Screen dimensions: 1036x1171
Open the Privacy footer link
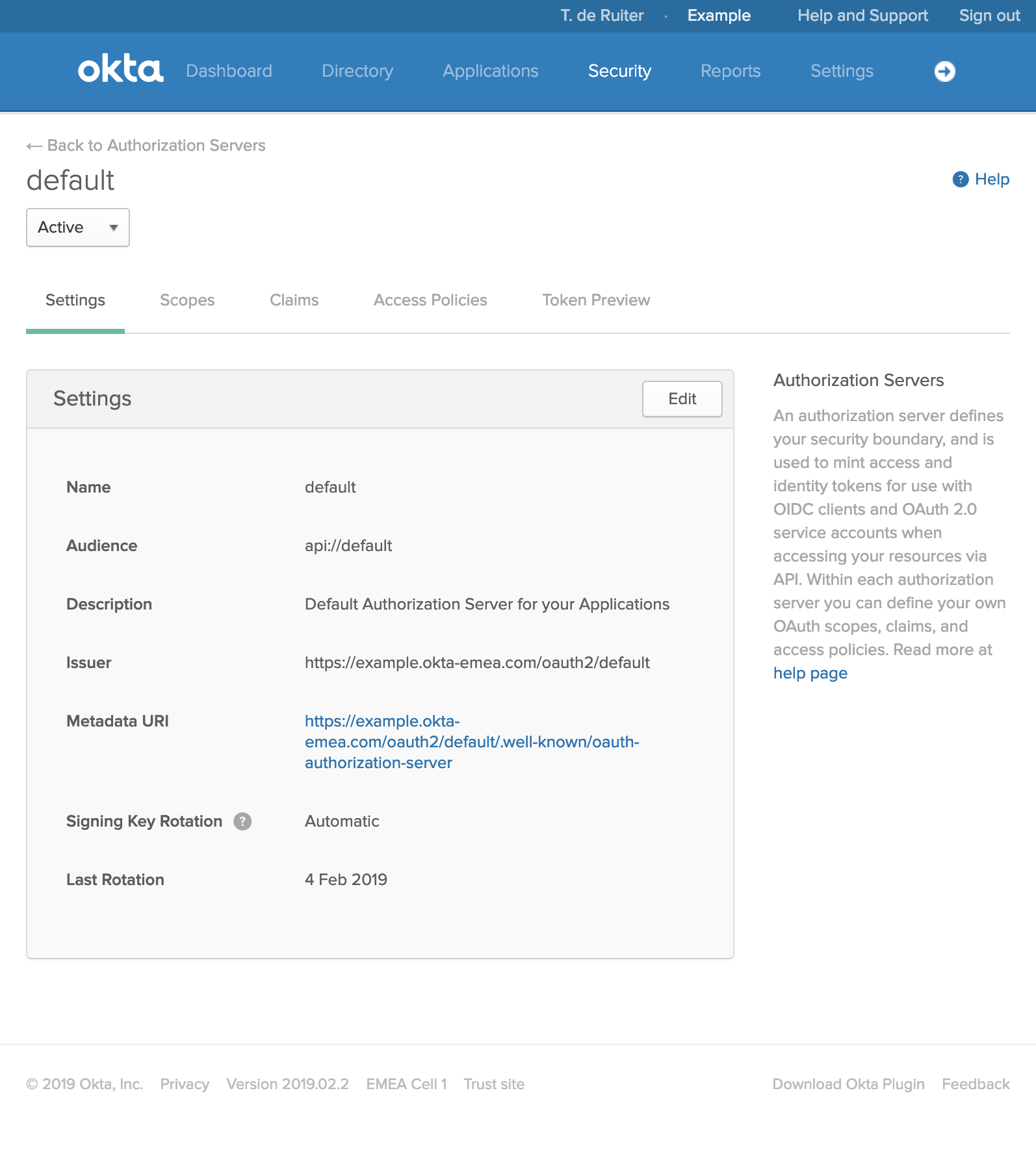[185, 1084]
